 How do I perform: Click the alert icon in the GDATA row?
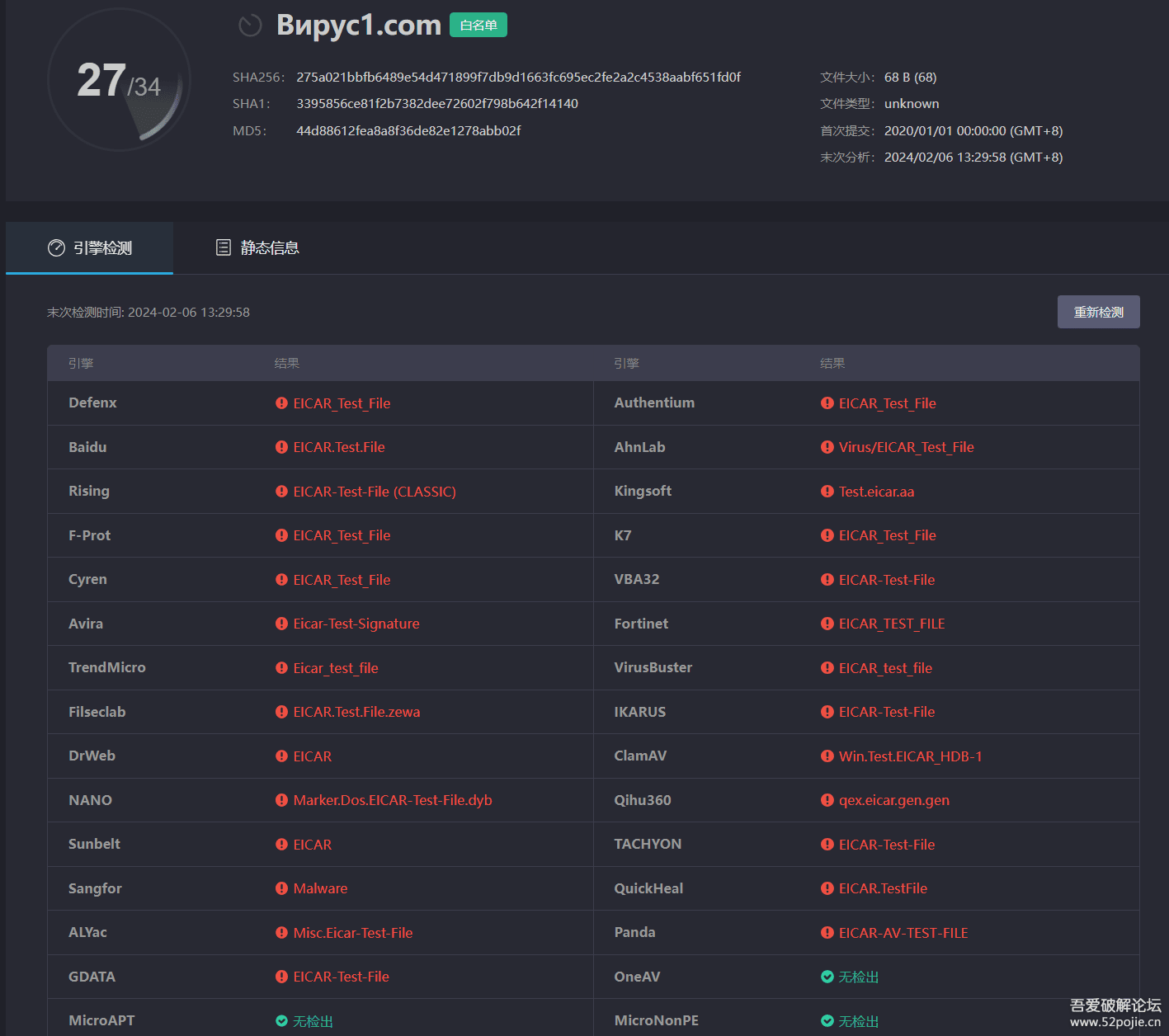(x=282, y=977)
